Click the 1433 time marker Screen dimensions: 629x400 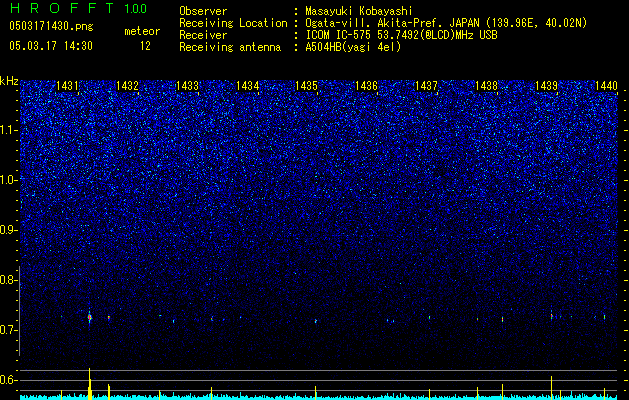pyautogui.click(x=187, y=85)
